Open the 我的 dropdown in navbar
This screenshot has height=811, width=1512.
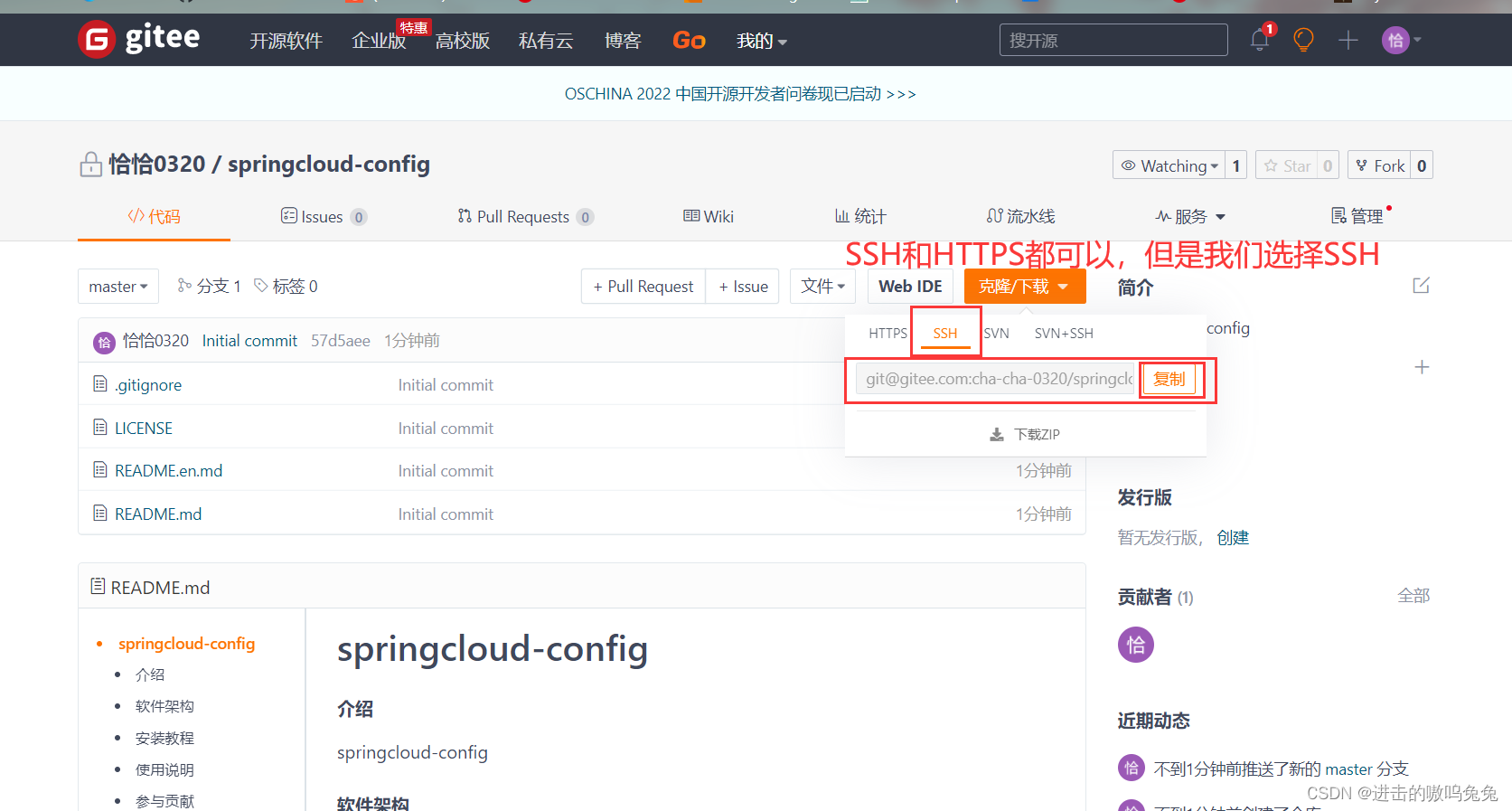coord(761,41)
